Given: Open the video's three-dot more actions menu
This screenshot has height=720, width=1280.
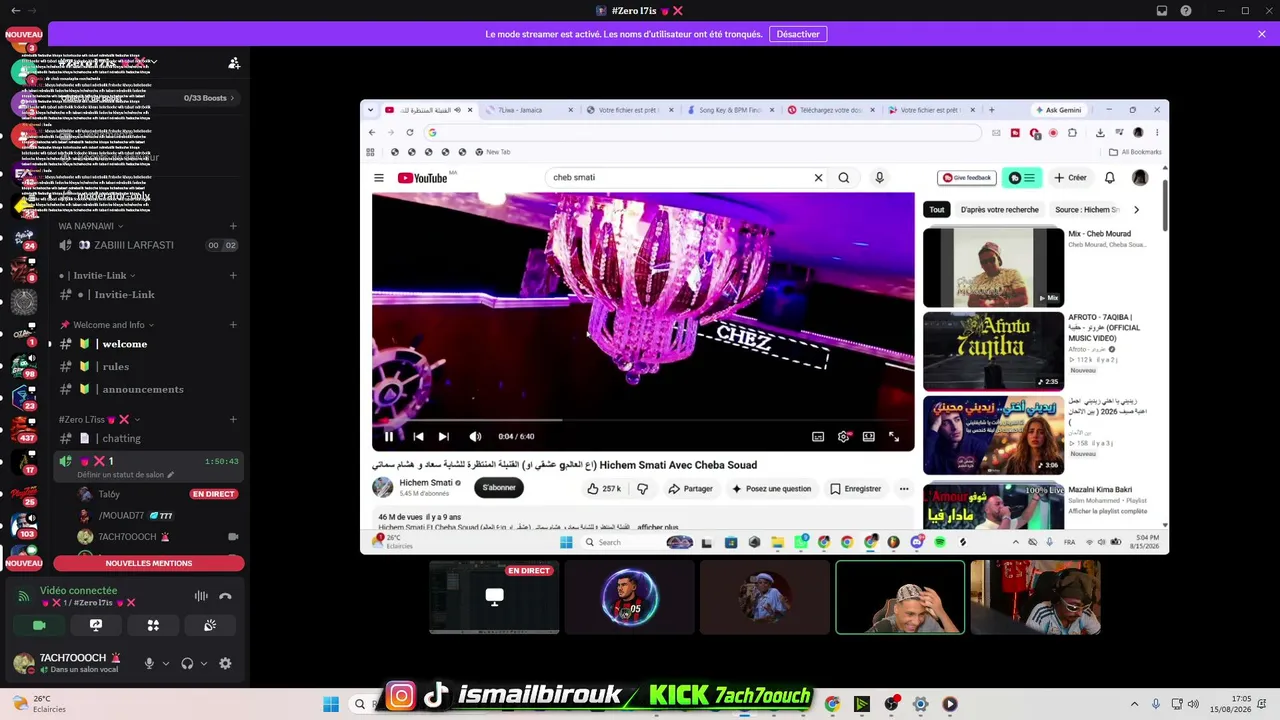Looking at the screenshot, I should tap(904, 489).
